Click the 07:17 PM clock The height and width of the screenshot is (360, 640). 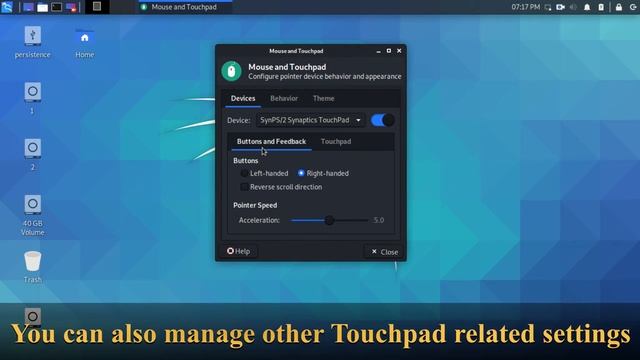[x=525, y=7]
